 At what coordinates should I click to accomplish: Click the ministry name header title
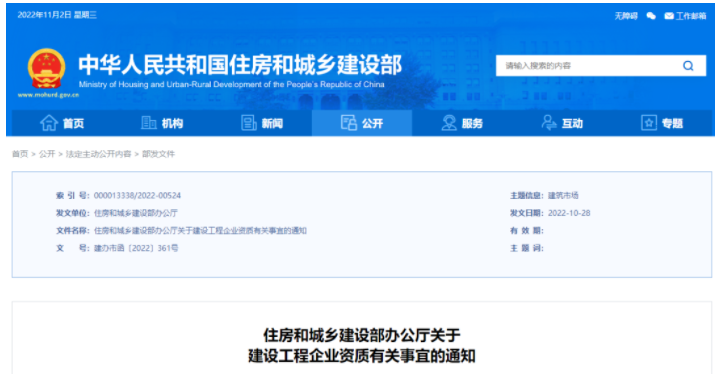coord(240,65)
